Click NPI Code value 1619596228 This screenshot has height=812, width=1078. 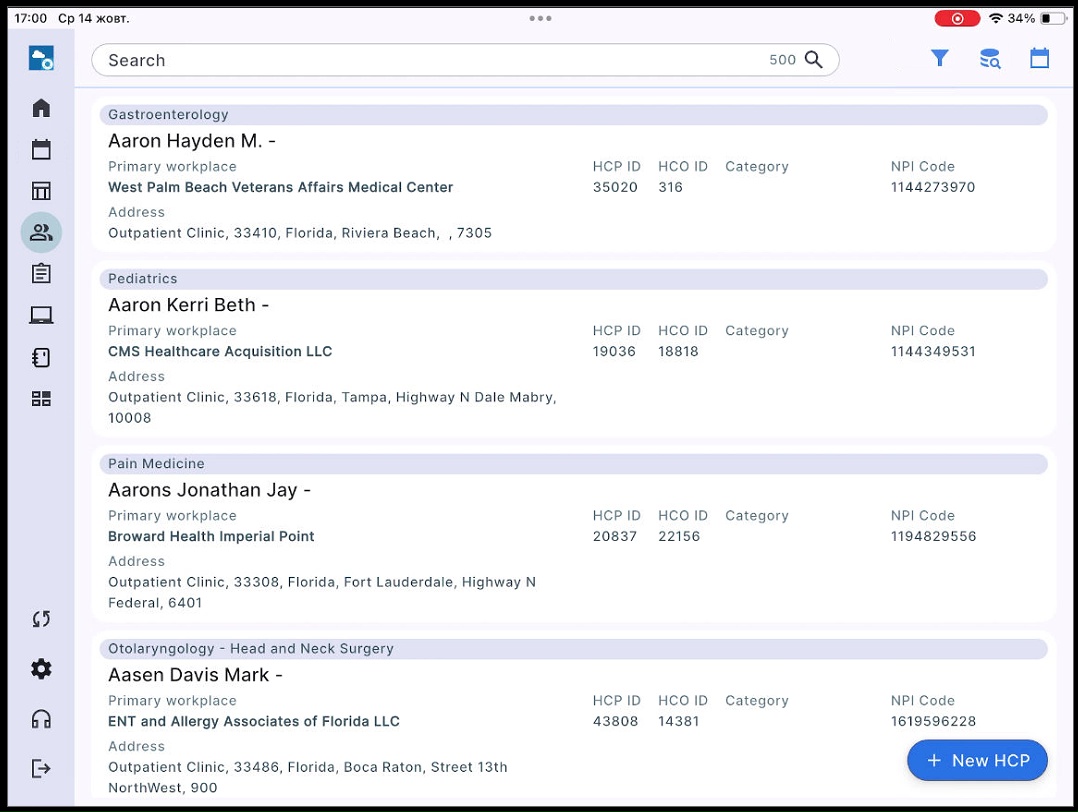coord(934,721)
